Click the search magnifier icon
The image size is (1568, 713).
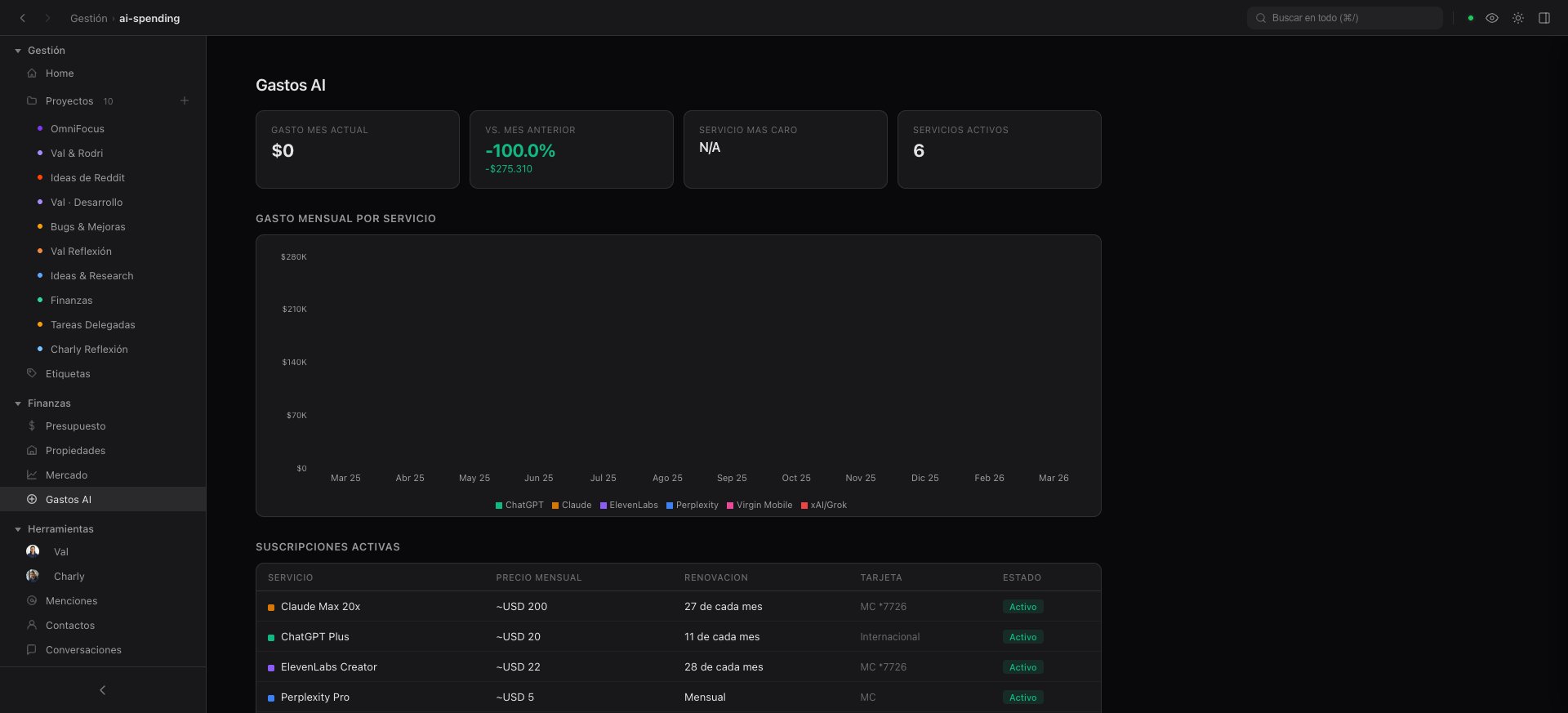pos(1261,18)
